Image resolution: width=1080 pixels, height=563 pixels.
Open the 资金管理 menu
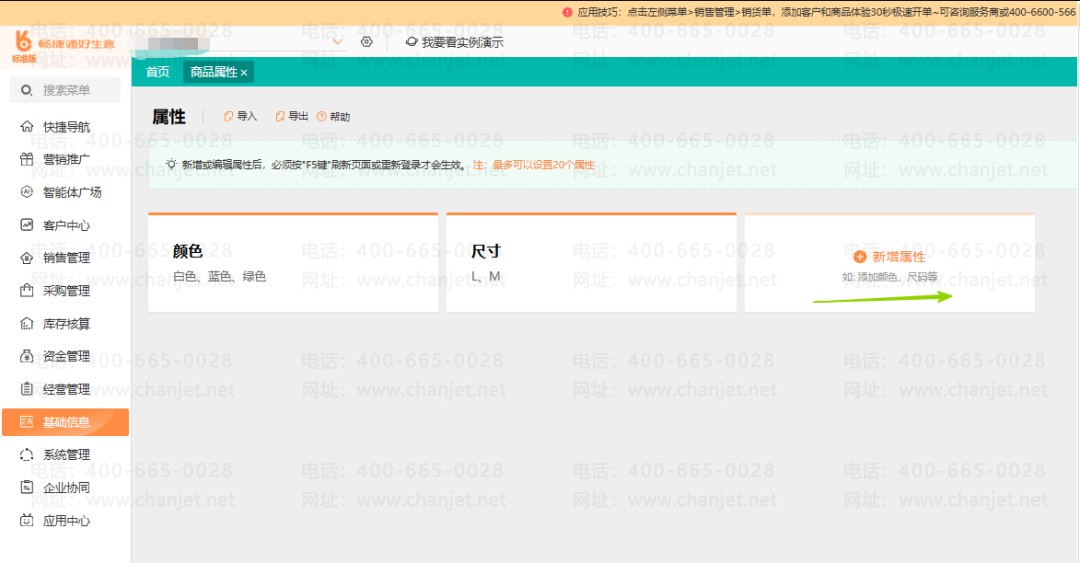click(x=66, y=356)
